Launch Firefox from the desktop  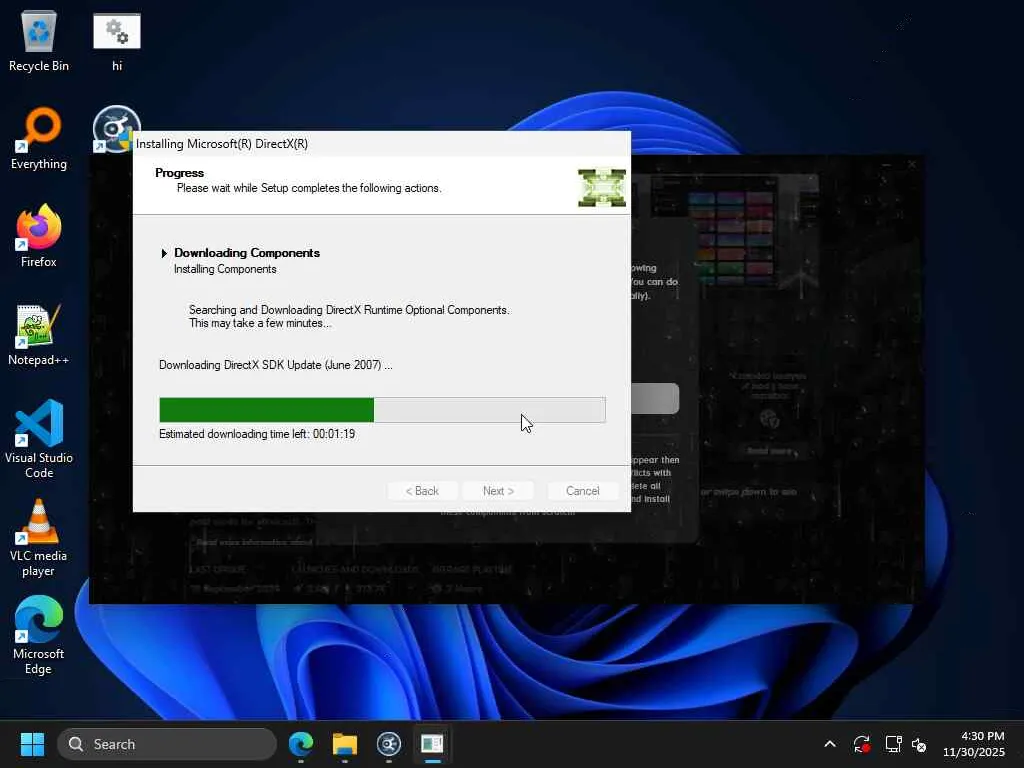coord(39,236)
